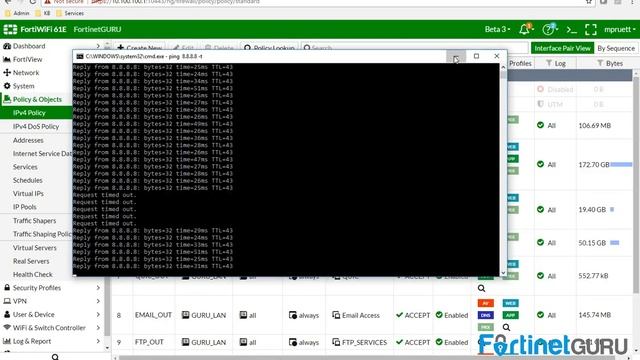The image size is (640, 360).
Task: Click the Not secure warning icon
Action: [48, 2]
